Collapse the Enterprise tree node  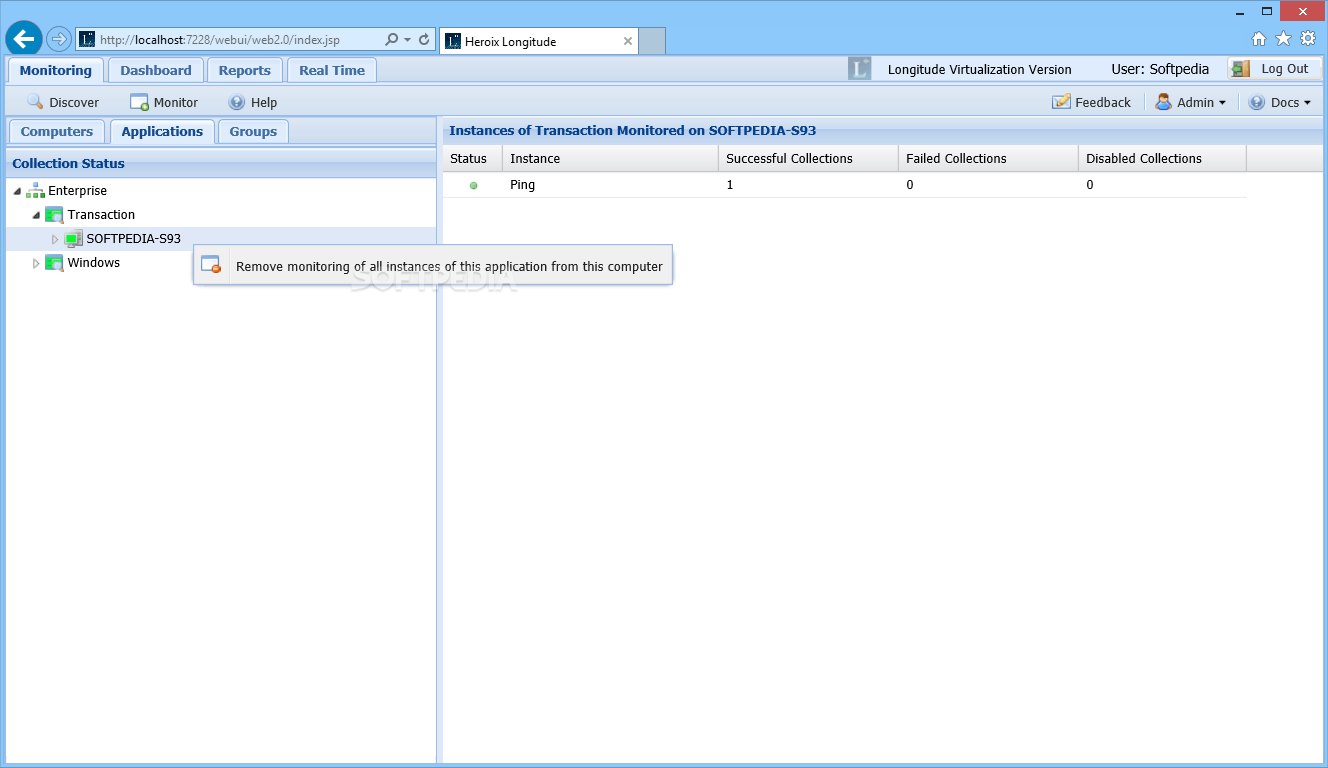point(17,190)
